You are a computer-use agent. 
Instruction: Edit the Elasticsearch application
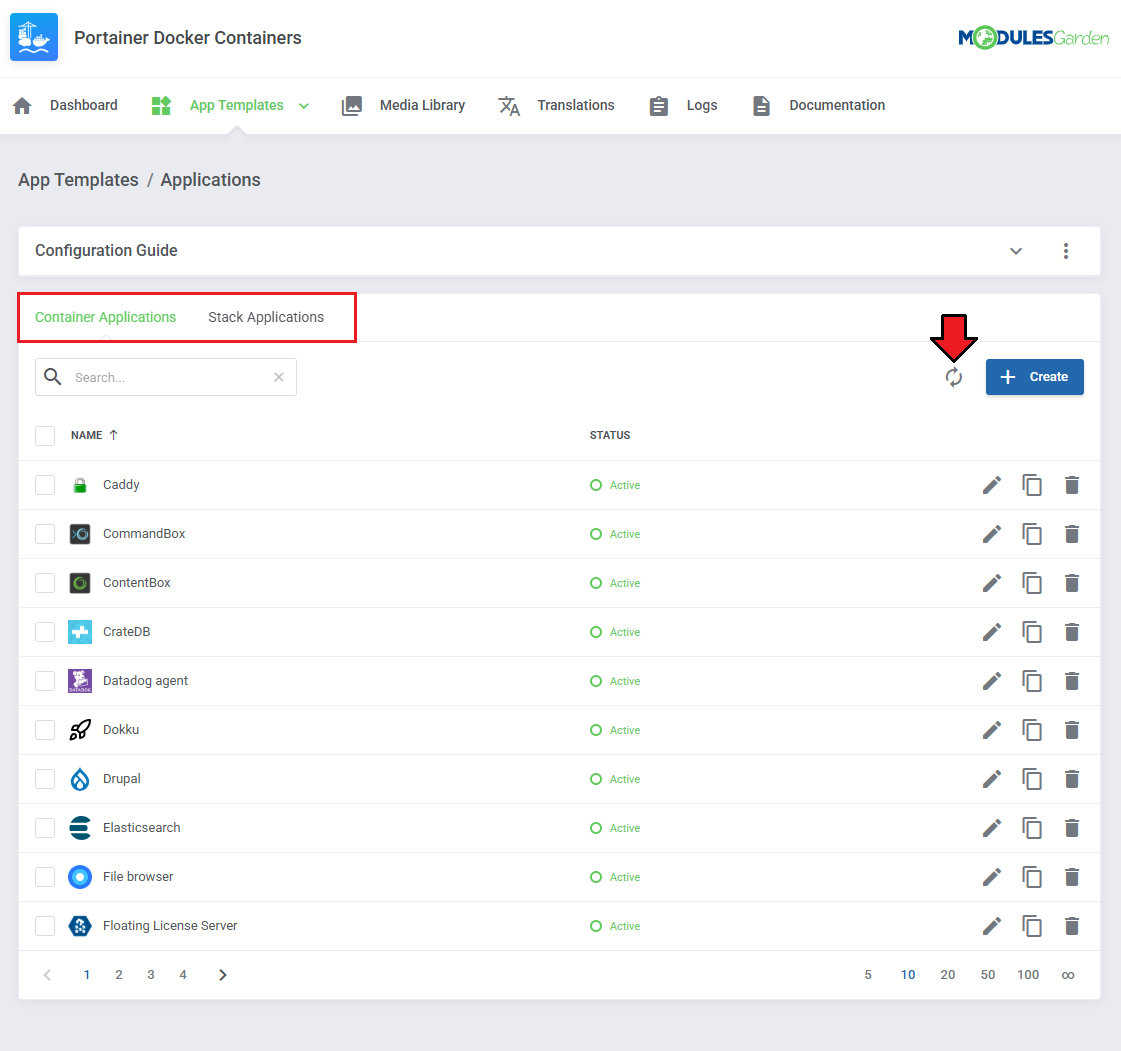coord(992,828)
